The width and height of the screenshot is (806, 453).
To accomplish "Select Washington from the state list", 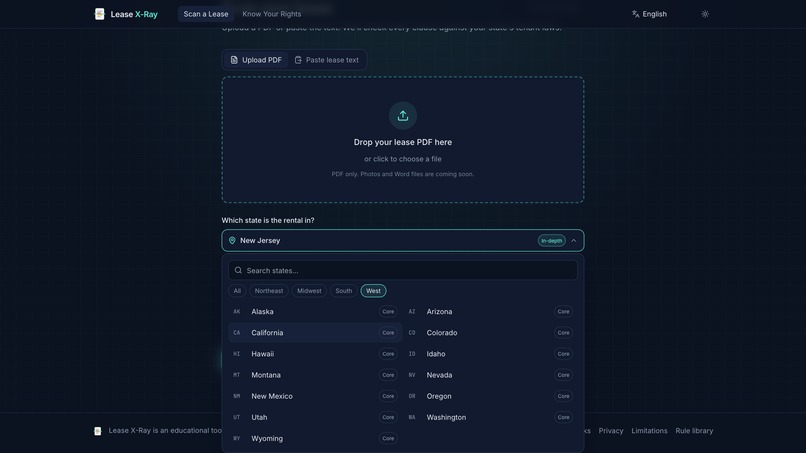I will point(490,417).
